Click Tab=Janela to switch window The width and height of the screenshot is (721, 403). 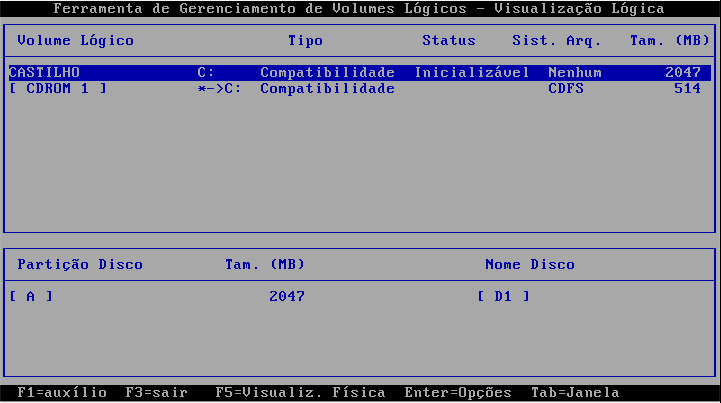coord(576,393)
